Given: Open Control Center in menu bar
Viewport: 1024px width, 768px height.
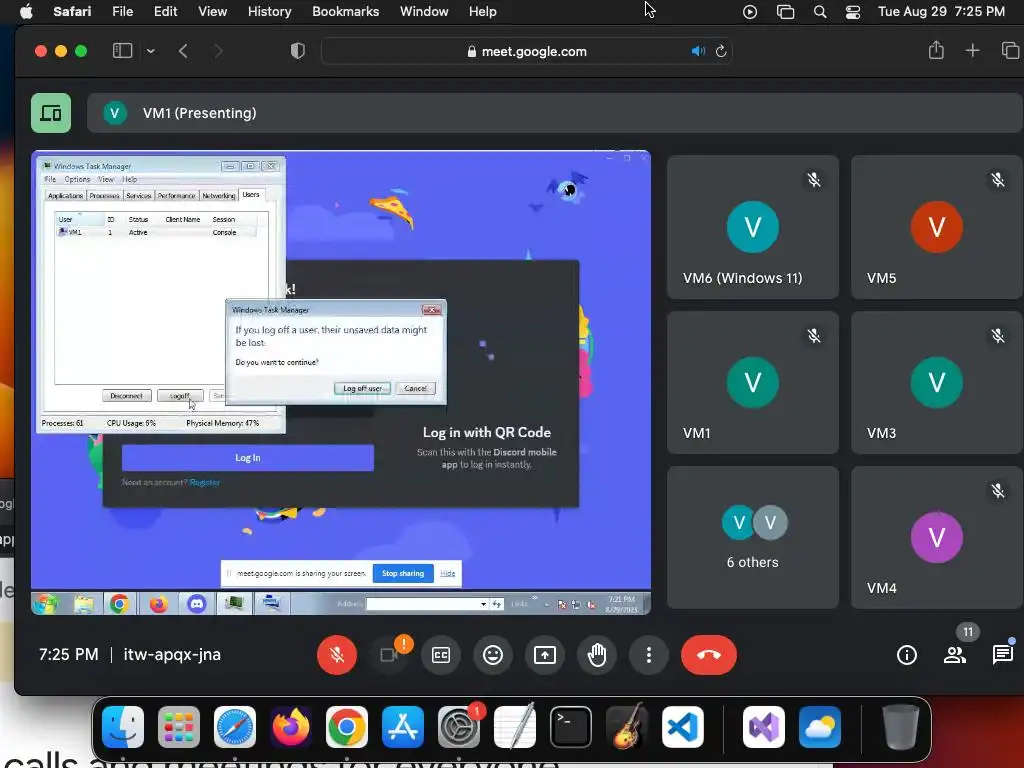Looking at the screenshot, I should click(852, 12).
